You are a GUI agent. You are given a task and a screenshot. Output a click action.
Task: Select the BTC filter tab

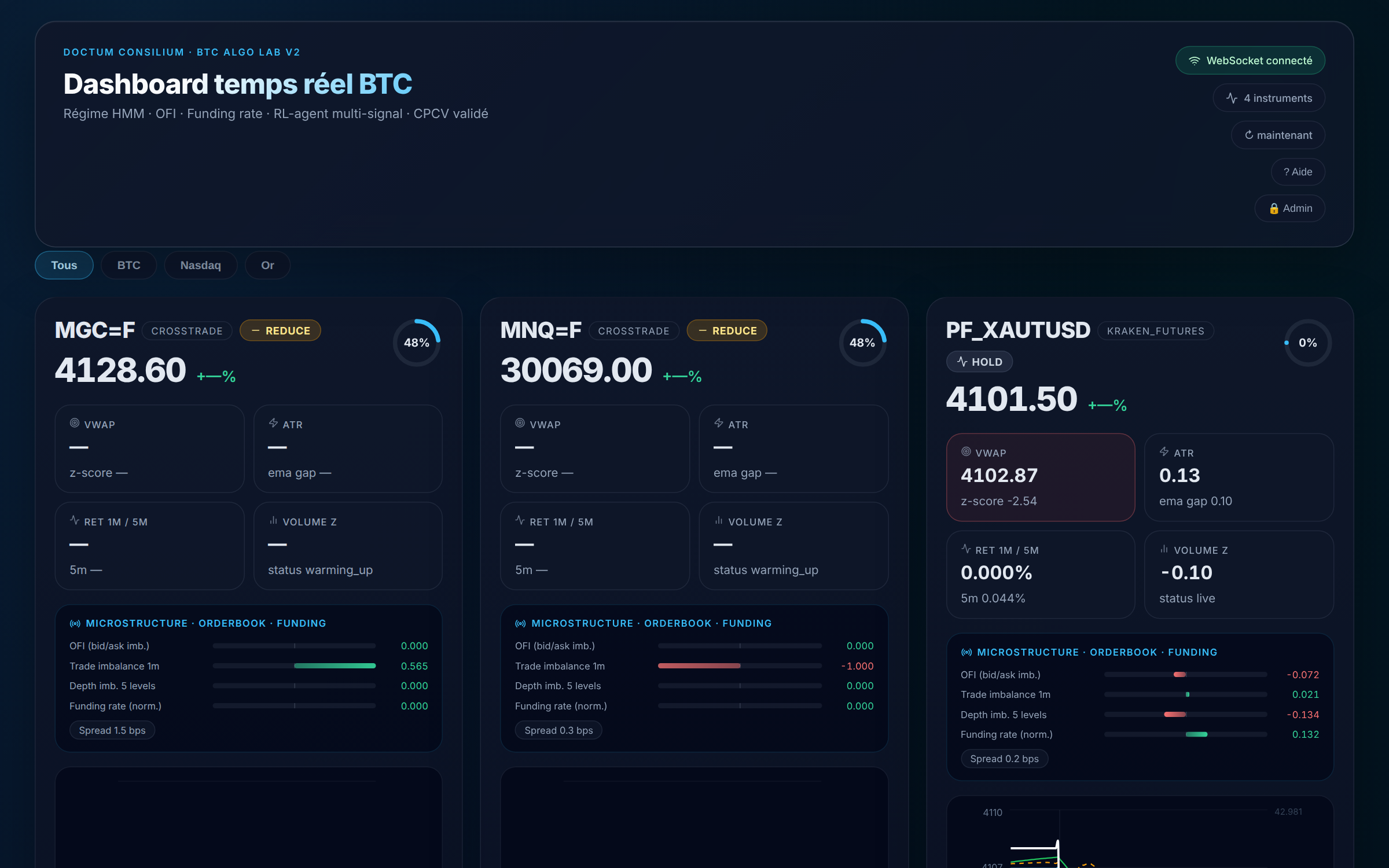tap(129, 265)
